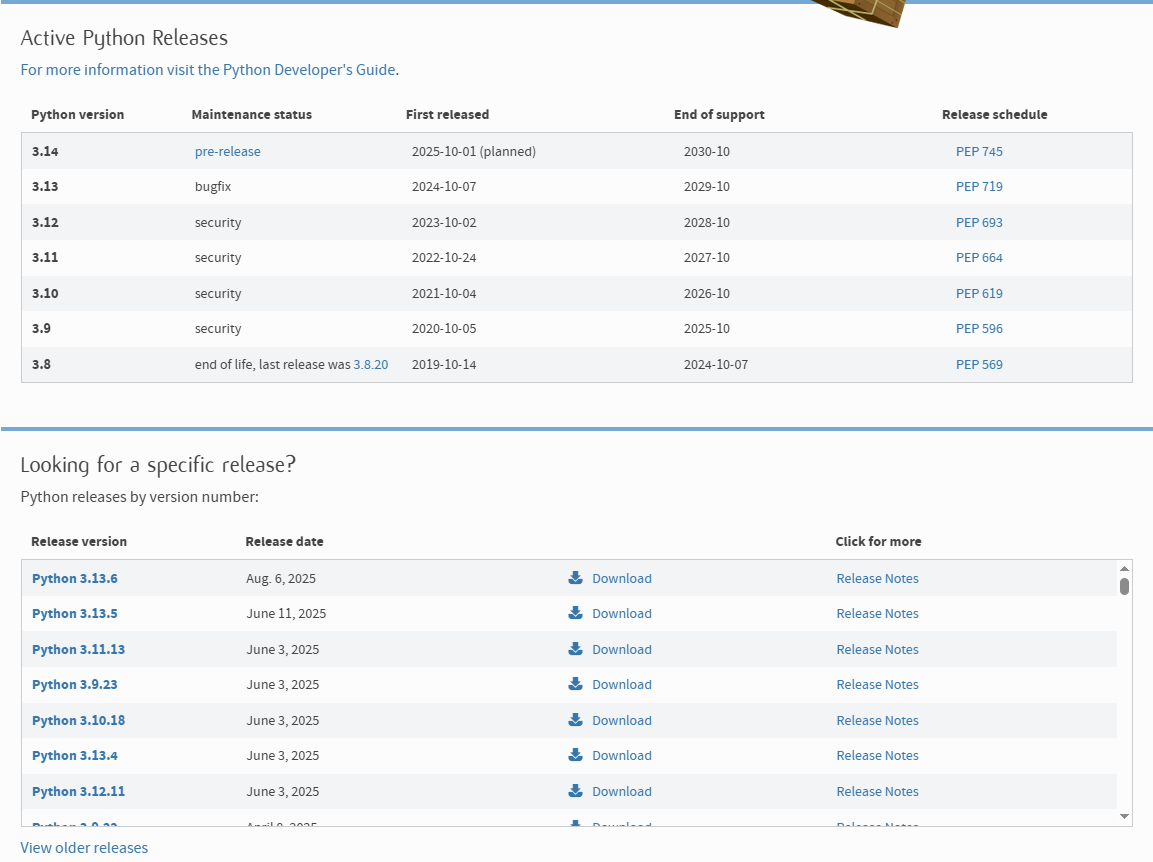This screenshot has width=1153, height=862.
Task: Click the release list scroll down arrow
Action: click(x=1124, y=816)
